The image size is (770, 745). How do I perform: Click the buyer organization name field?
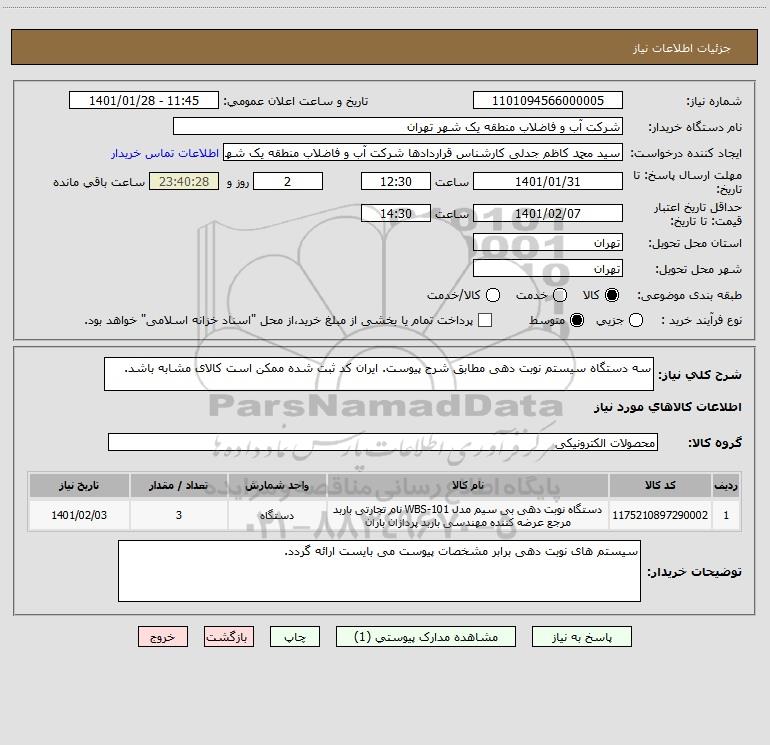coord(398,127)
